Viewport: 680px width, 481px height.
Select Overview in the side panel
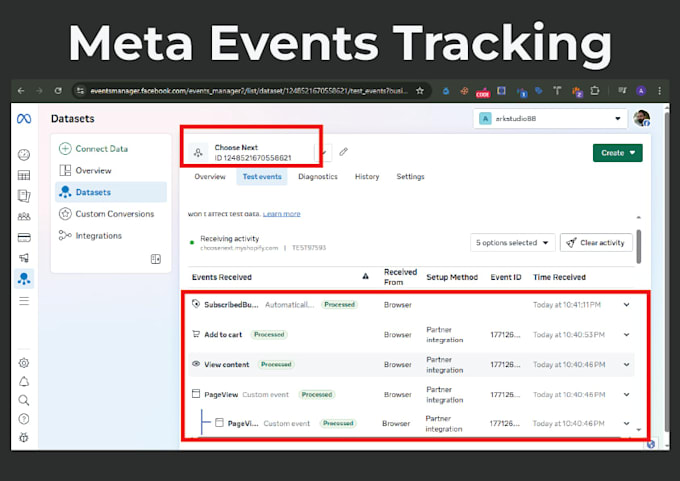tap(111, 170)
